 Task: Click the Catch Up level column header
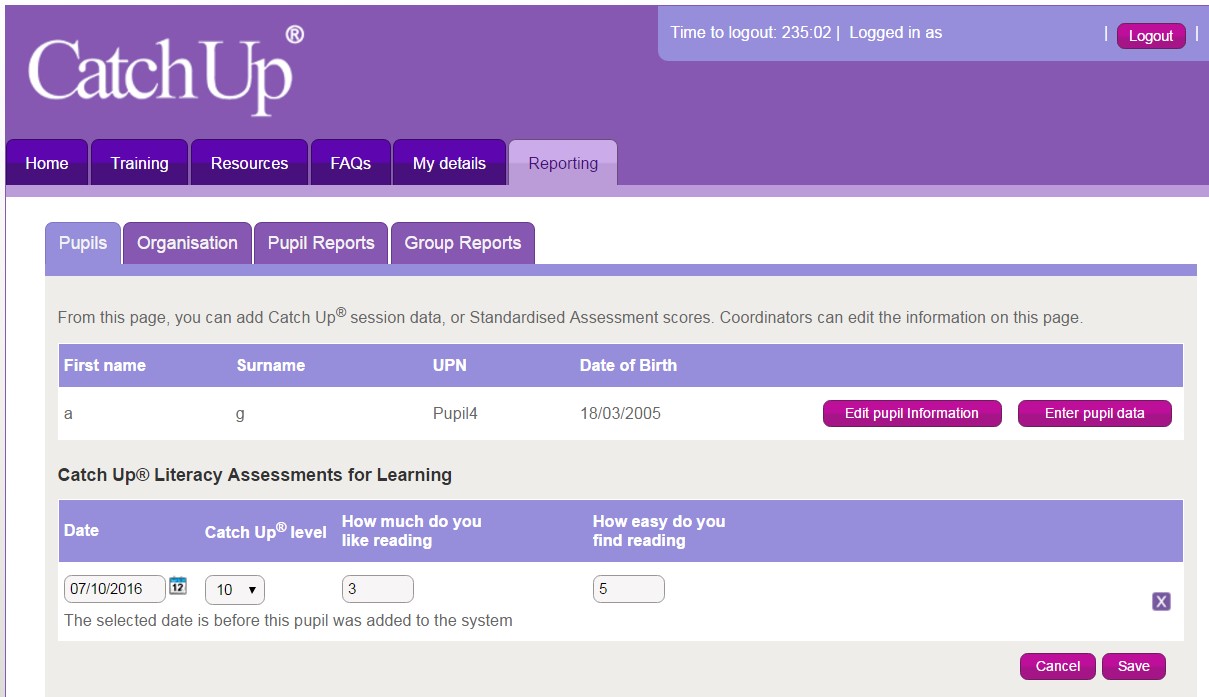(266, 531)
